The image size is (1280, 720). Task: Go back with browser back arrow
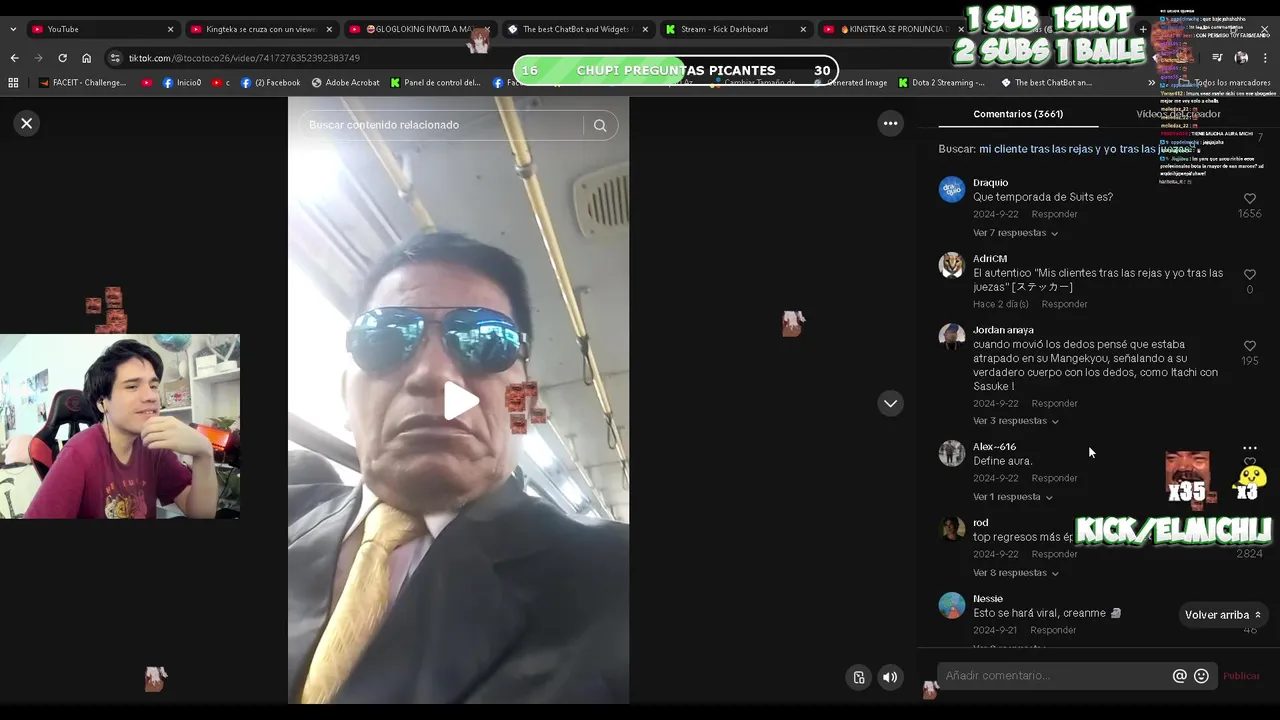point(14,58)
